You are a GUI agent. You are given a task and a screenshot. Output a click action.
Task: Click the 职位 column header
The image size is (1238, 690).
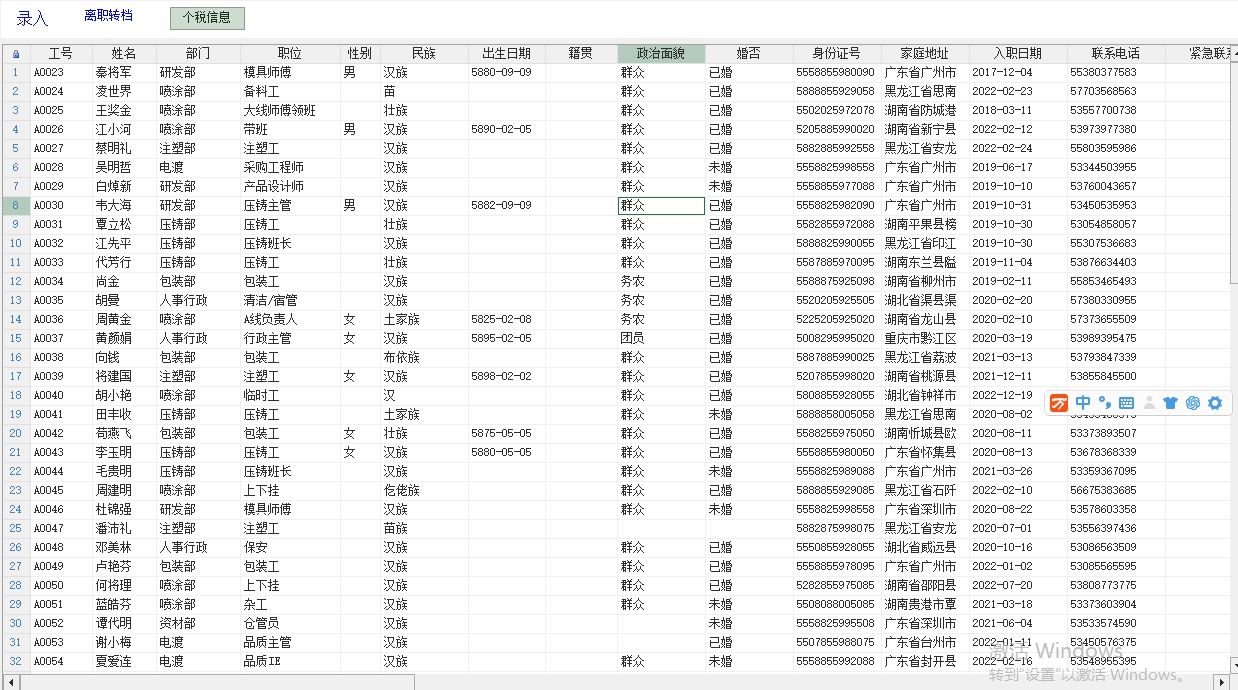[x=290, y=54]
